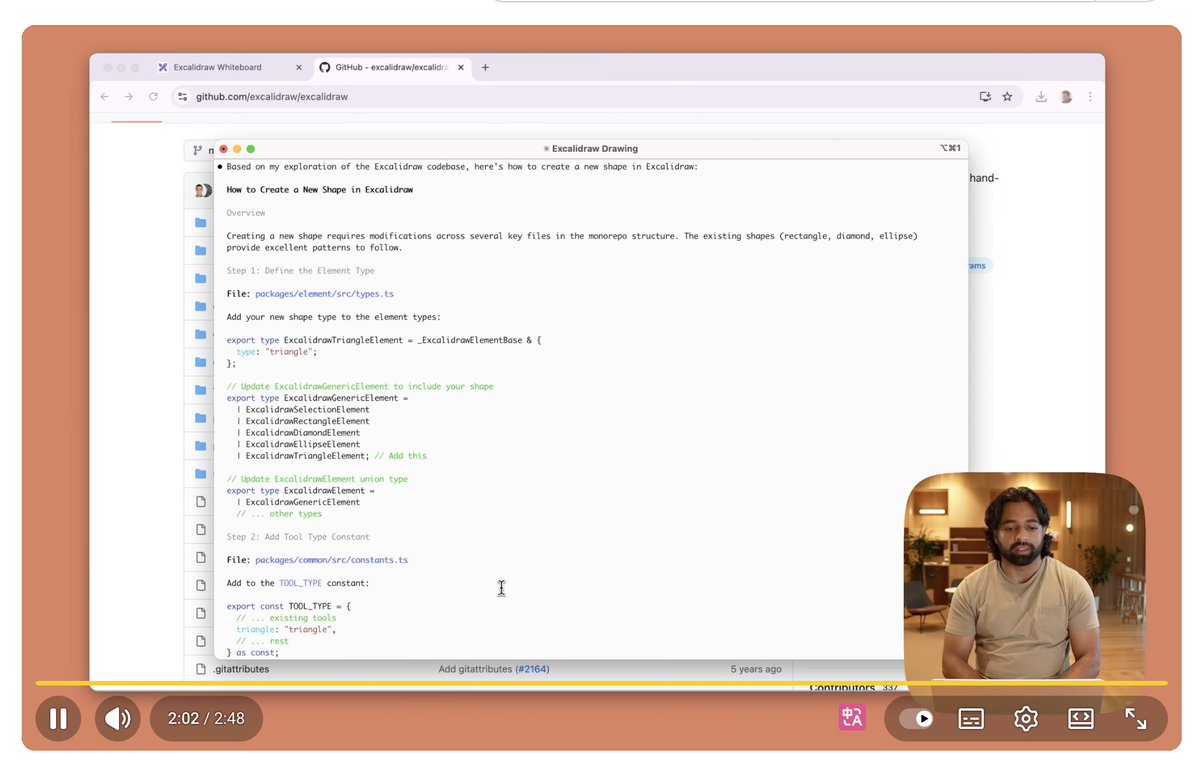This screenshot has height=769, width=1200.
Task: Click the 'ExcalidrawTriangleElement; // Add this' line
Action: [x=331, y=456]
